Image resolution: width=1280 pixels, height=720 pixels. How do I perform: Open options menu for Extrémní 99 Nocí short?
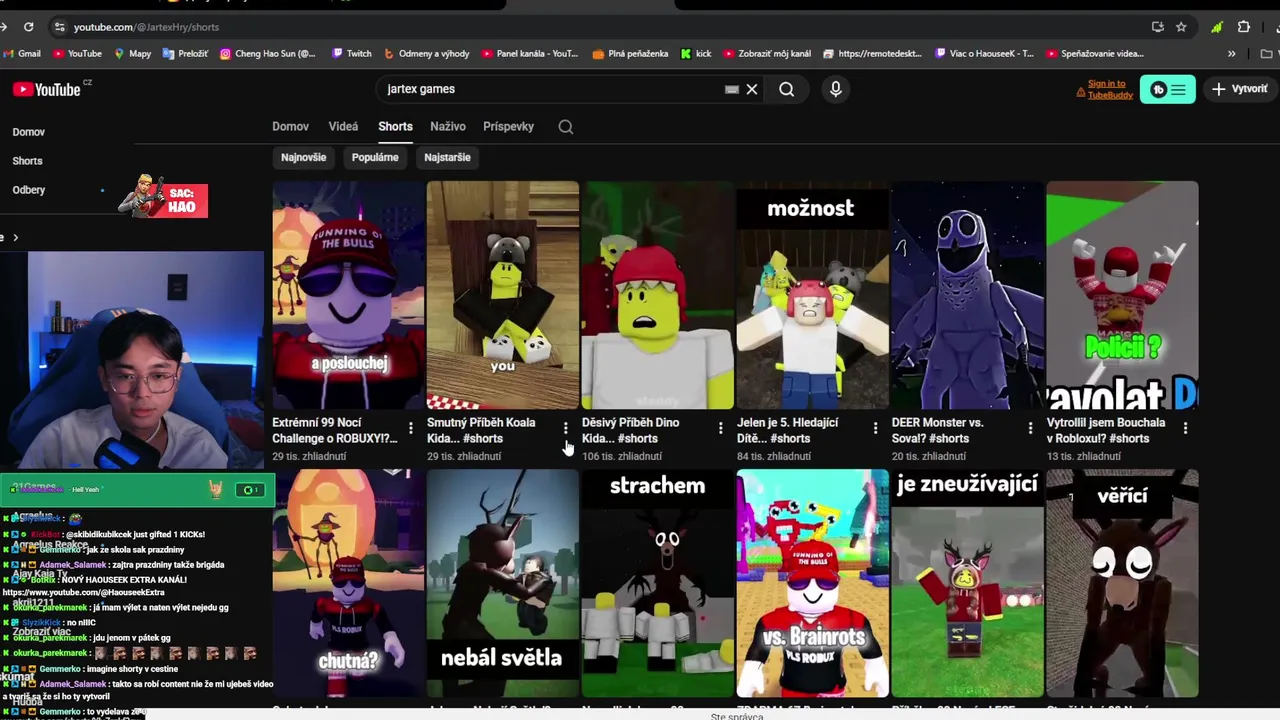coord(410,429)
